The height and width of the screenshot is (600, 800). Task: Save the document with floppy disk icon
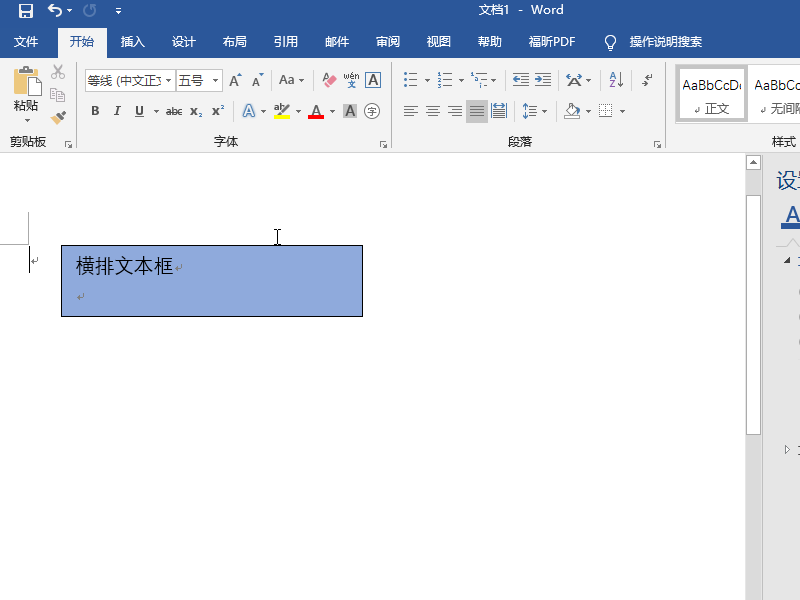(26, 11)
